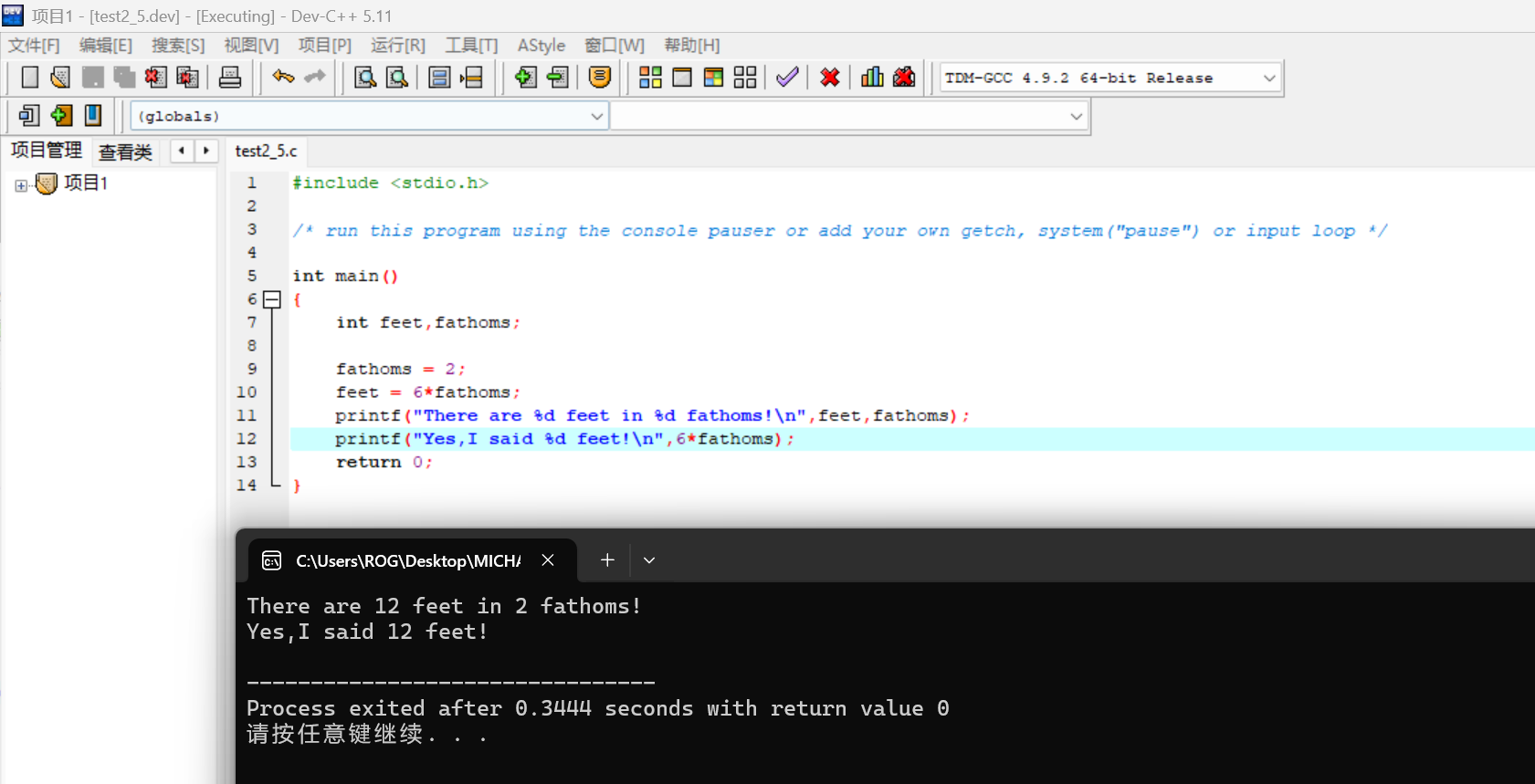This screenshot has width=1535, height=784.
Task: Close the current file via toolbar icon
Action: click(155, 78)
